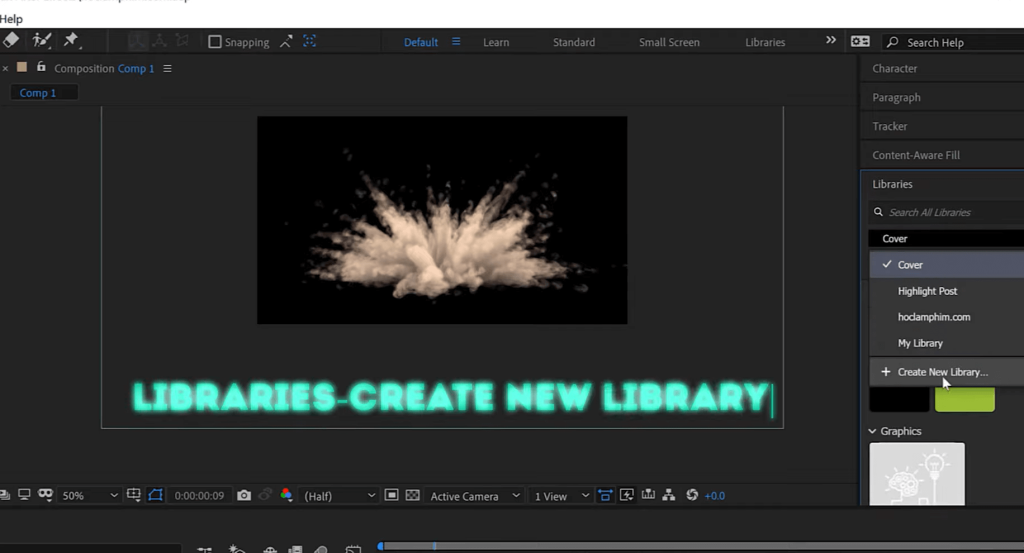Toggle mask and shape path visibility icon

coord(45,495)
